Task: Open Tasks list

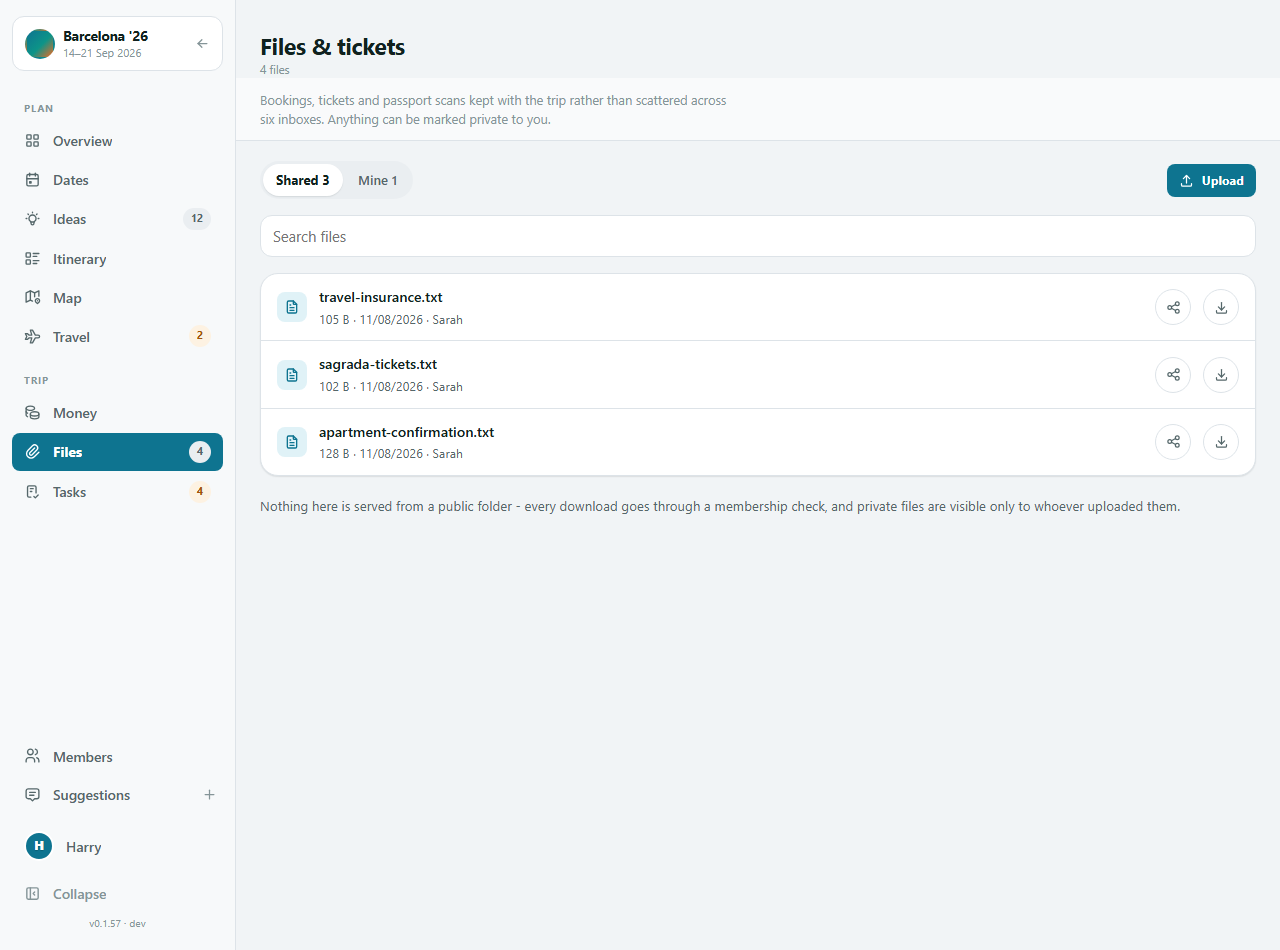Action: (117, 492)
